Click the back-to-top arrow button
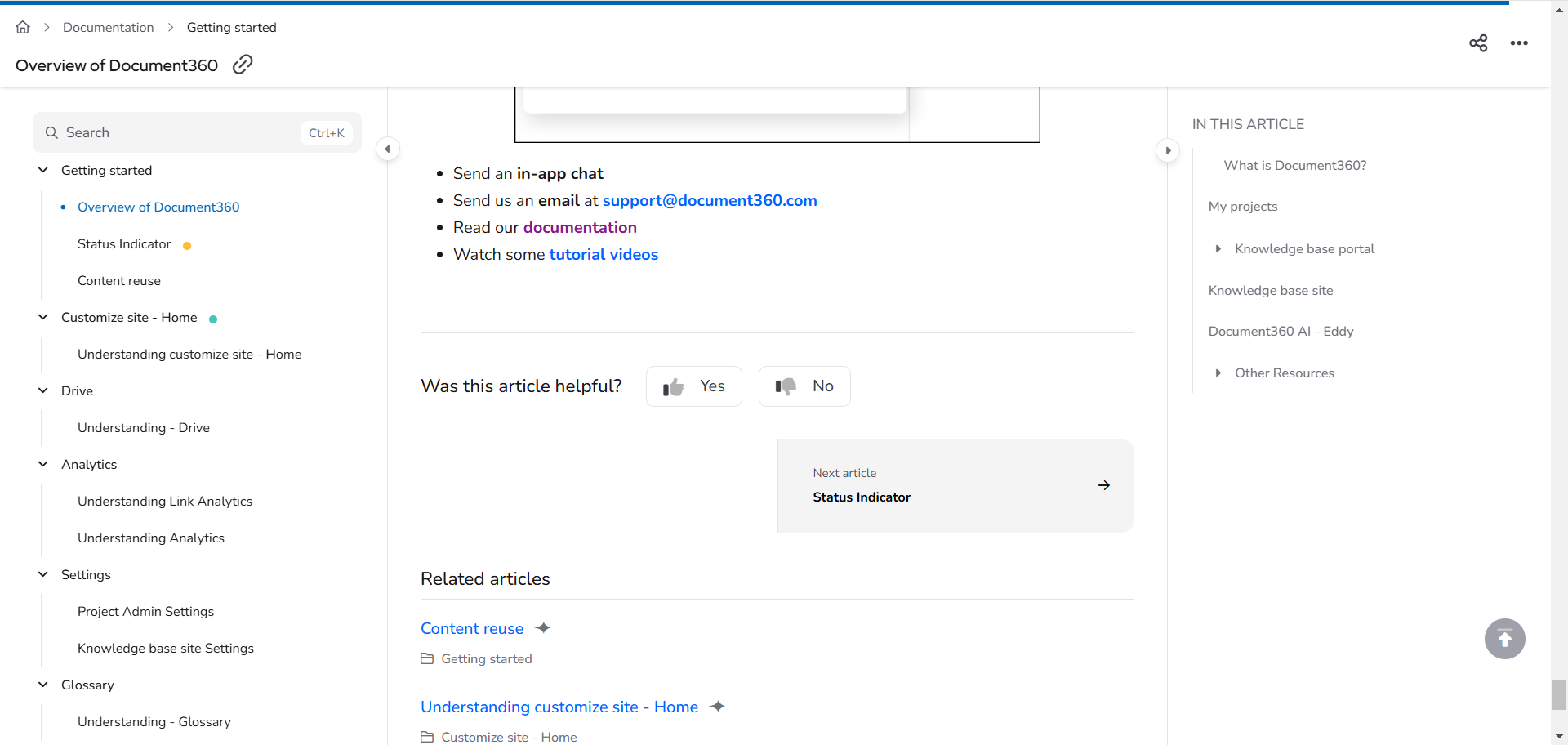Image resolution: width=1568 pixels, height=745 pixels. click(1505, 639)
